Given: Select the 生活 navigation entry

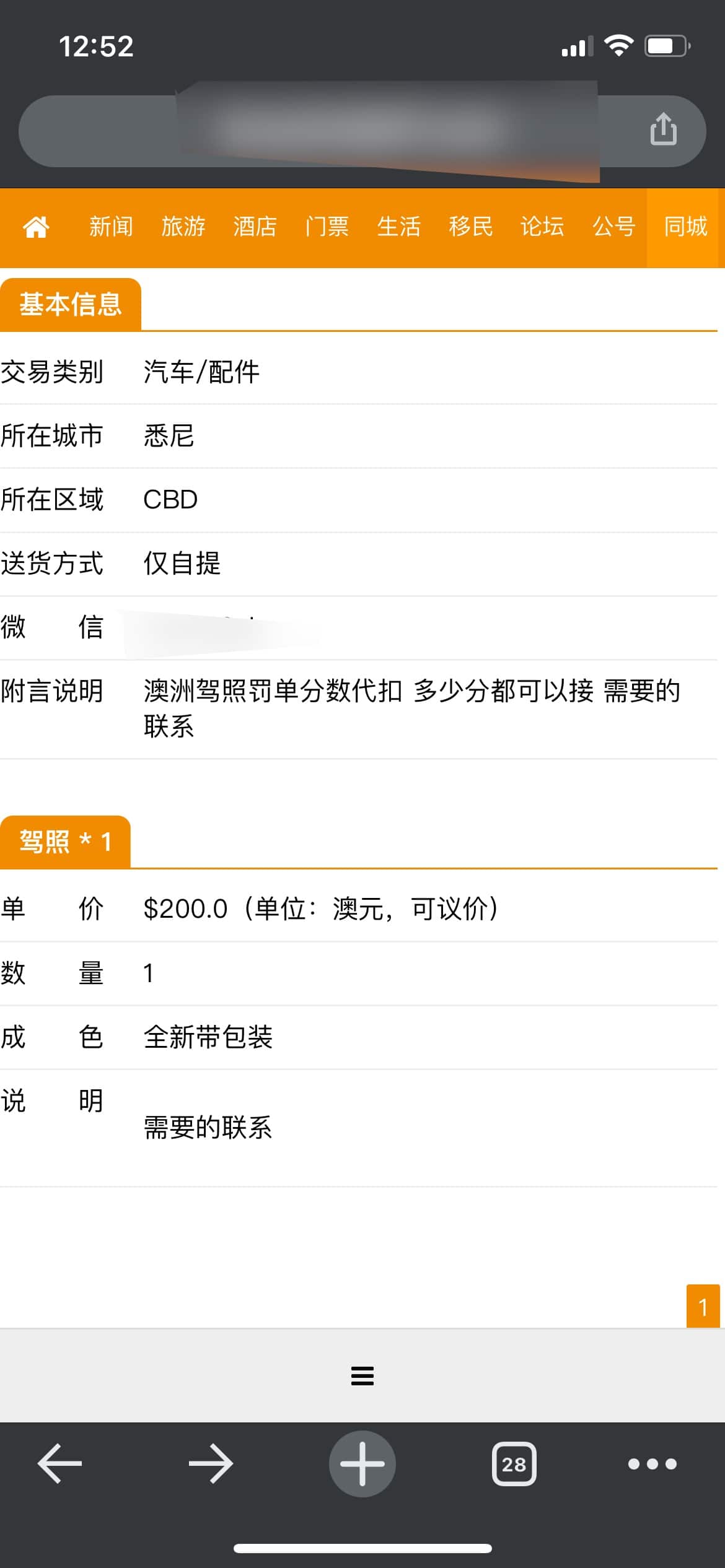Looking at the screenshot, I should (399, 227).
